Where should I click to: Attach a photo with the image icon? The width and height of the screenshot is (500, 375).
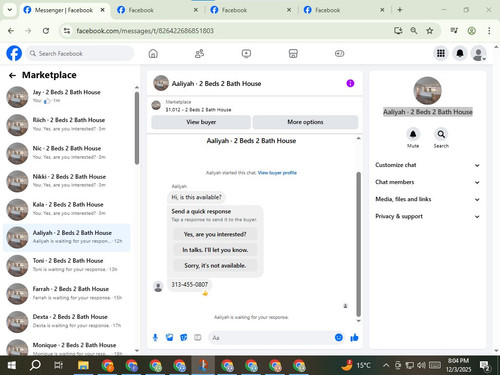[169, 338]
